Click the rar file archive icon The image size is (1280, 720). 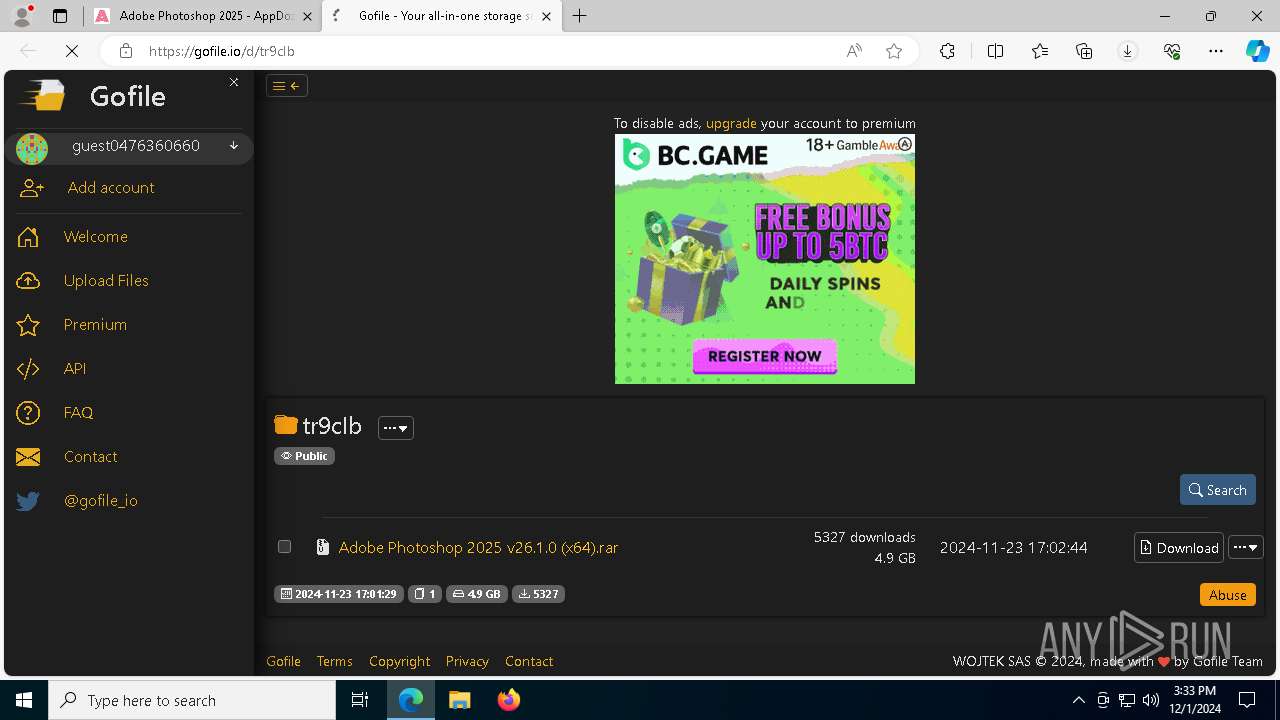tap(322, 547)
